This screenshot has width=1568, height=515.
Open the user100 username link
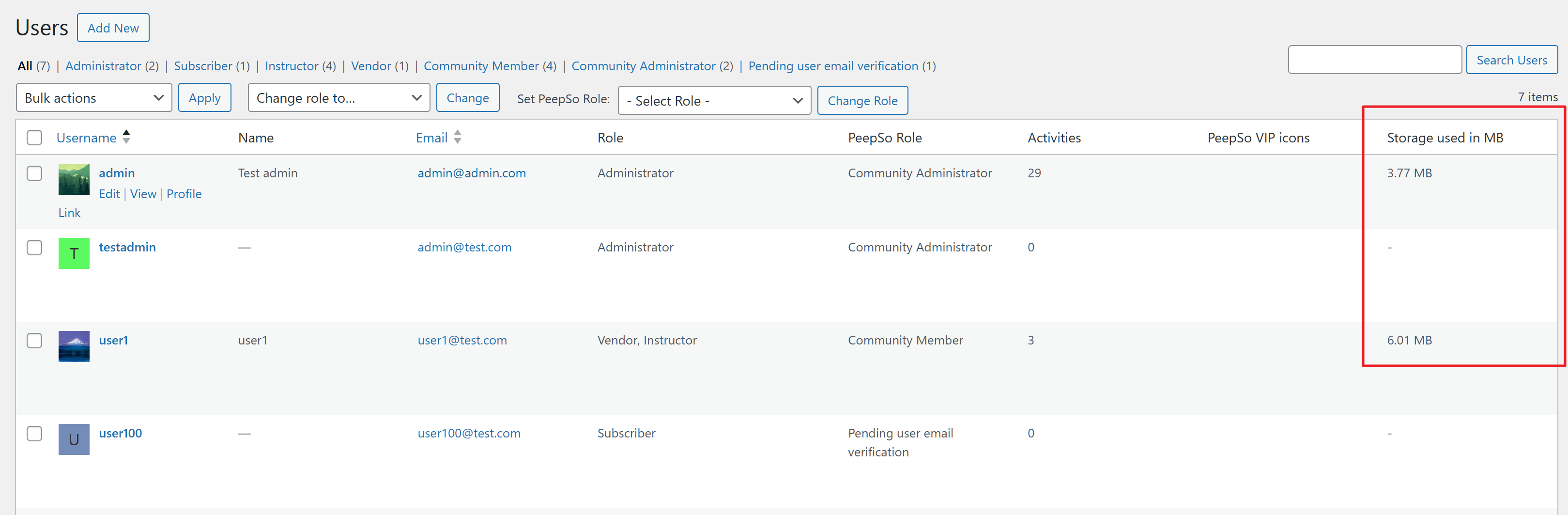click(x=121, y=434)
